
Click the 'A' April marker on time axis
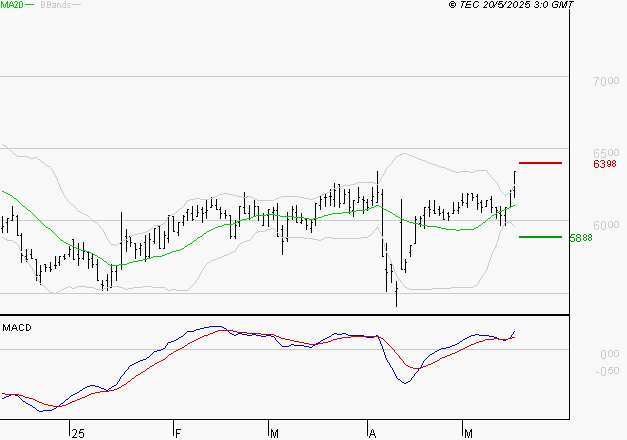tap(372, 432)
